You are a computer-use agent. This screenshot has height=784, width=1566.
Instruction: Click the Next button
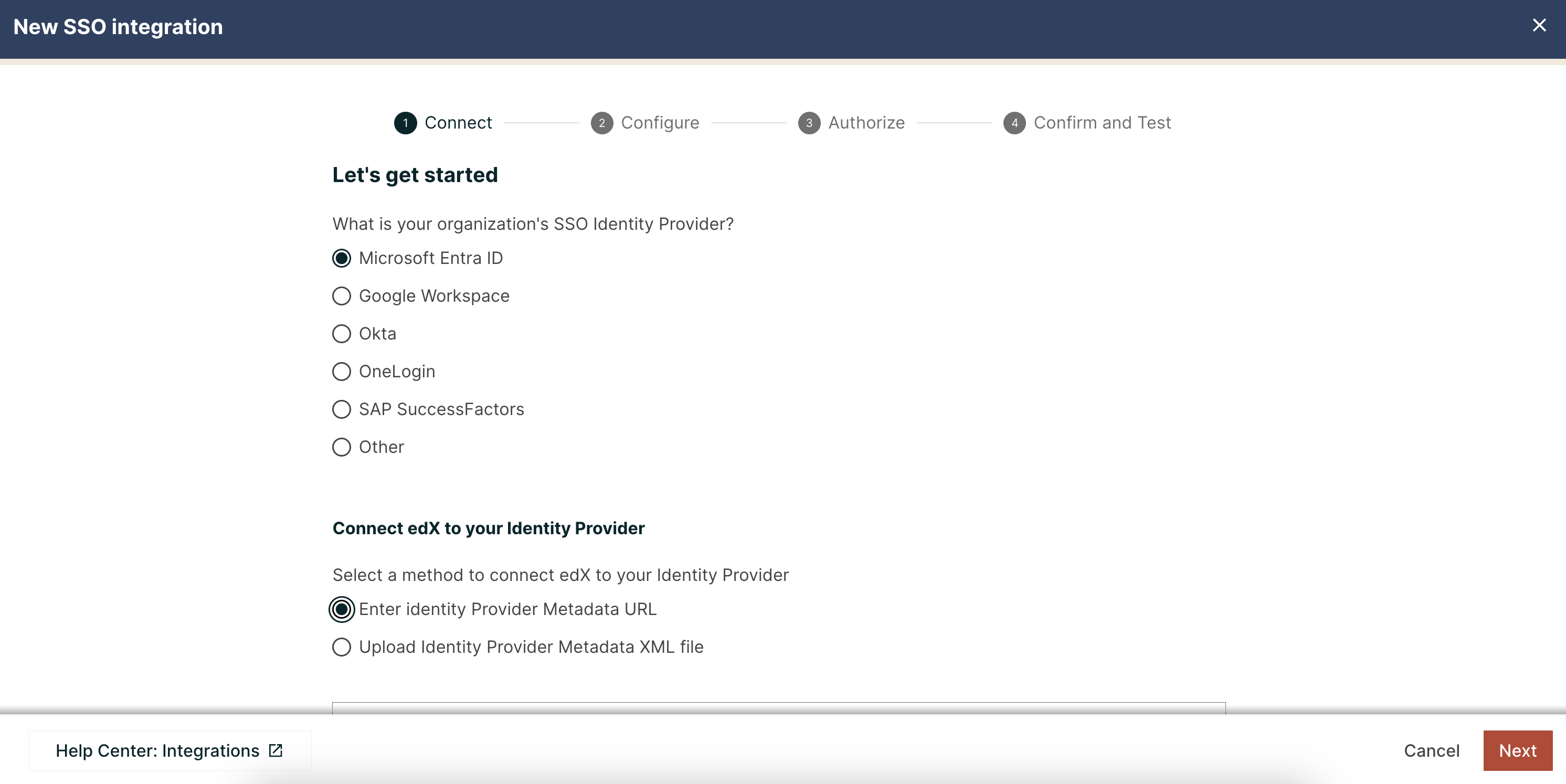(x=1517, y=750)
